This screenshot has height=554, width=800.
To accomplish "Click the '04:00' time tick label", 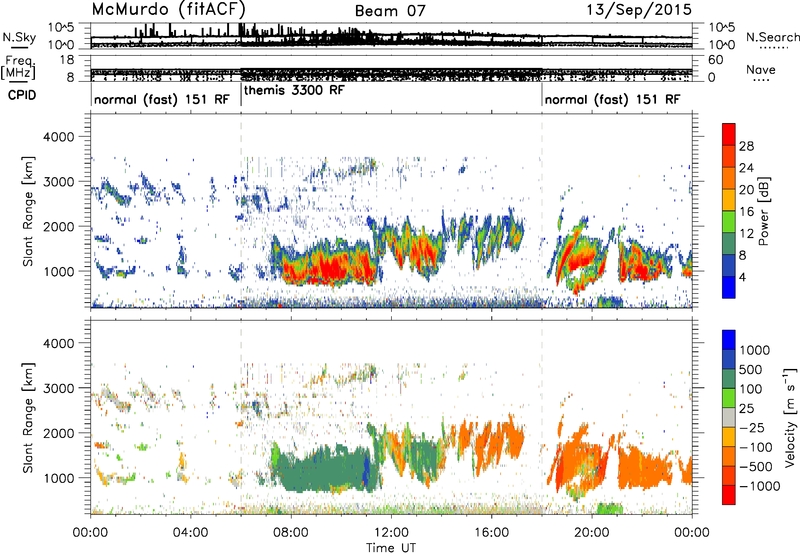I will pyautogui.click(x=191, y=533).
